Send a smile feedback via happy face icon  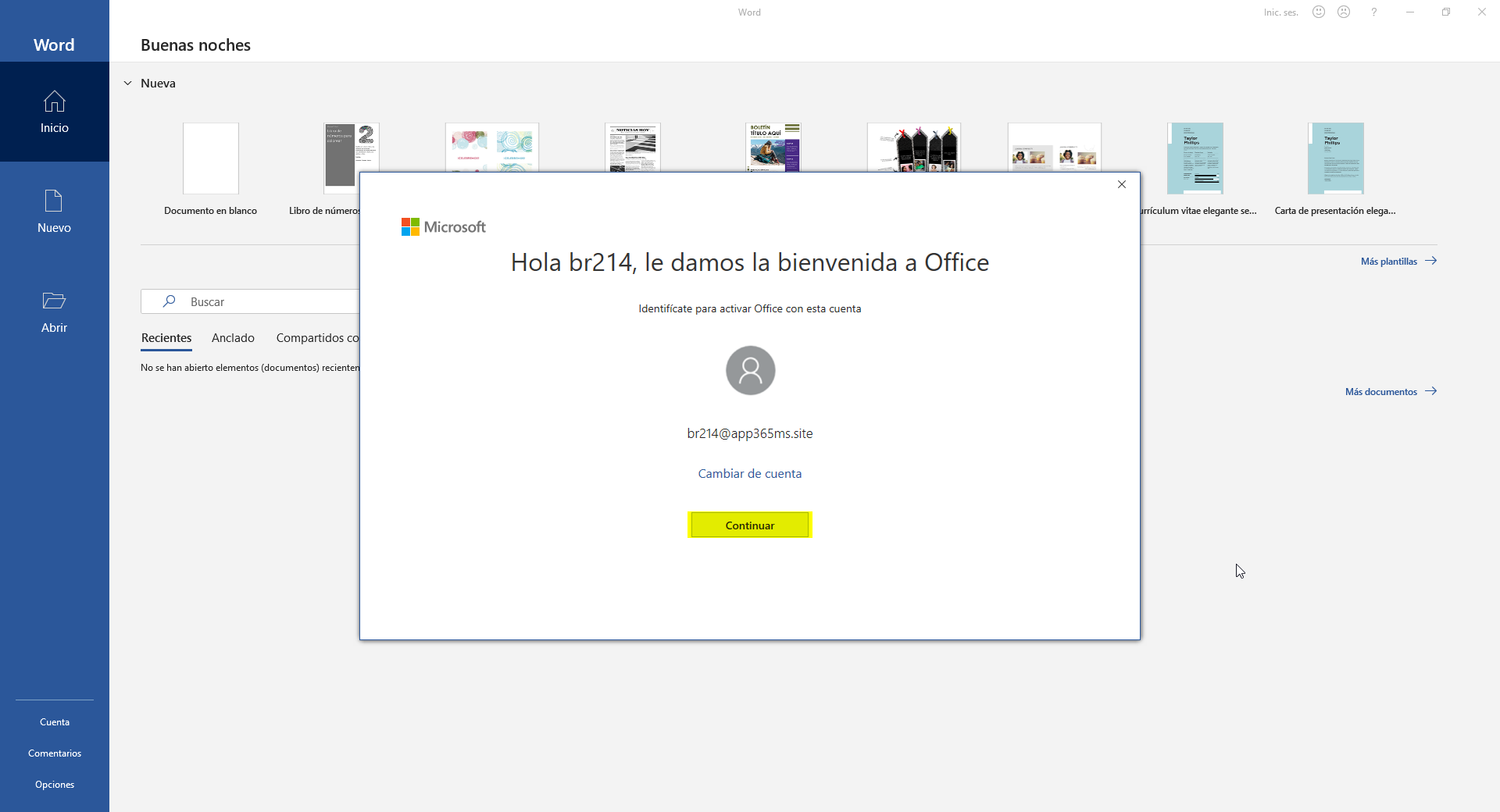click(x=1319, y=12)
